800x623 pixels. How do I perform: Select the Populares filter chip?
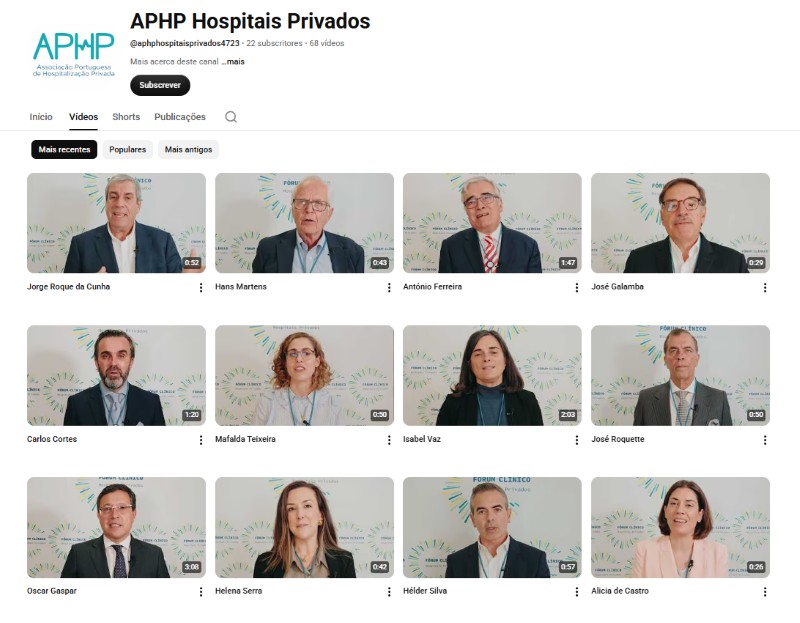[128, 149]
